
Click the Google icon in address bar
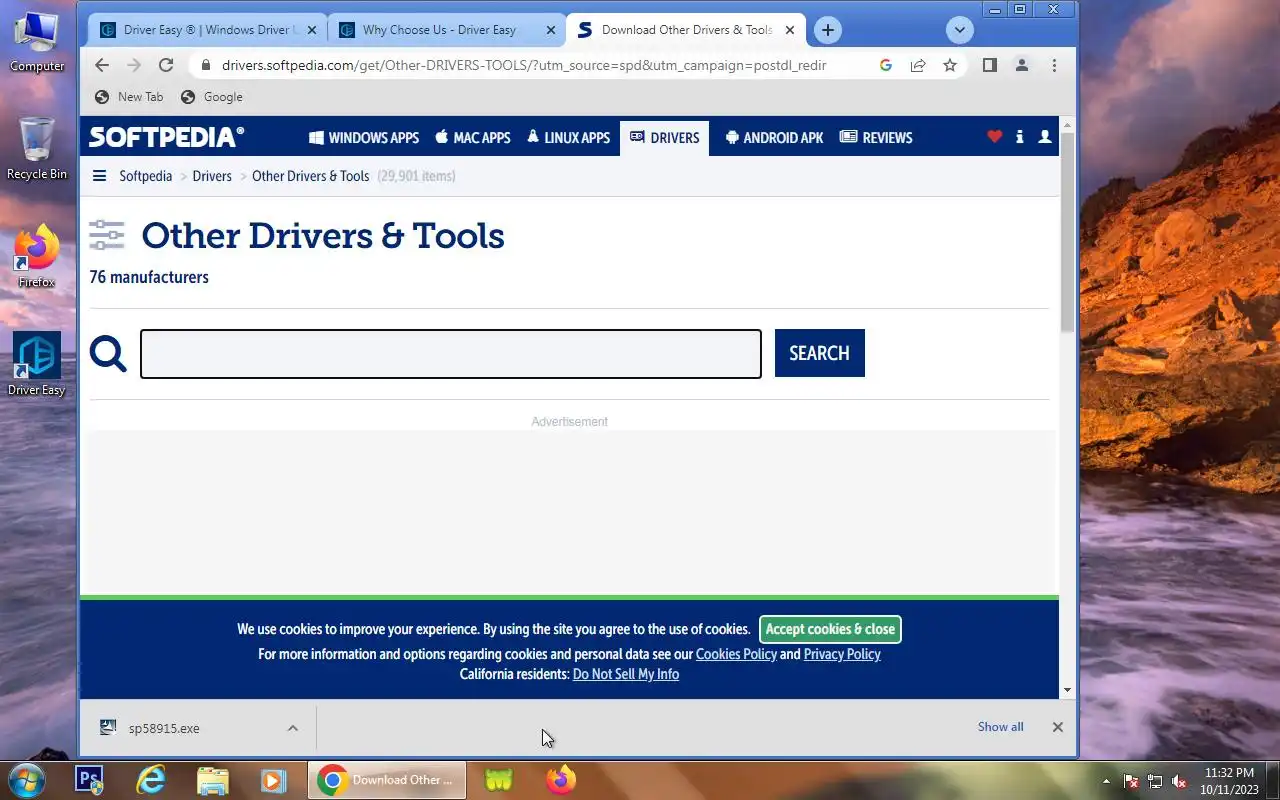885,65
